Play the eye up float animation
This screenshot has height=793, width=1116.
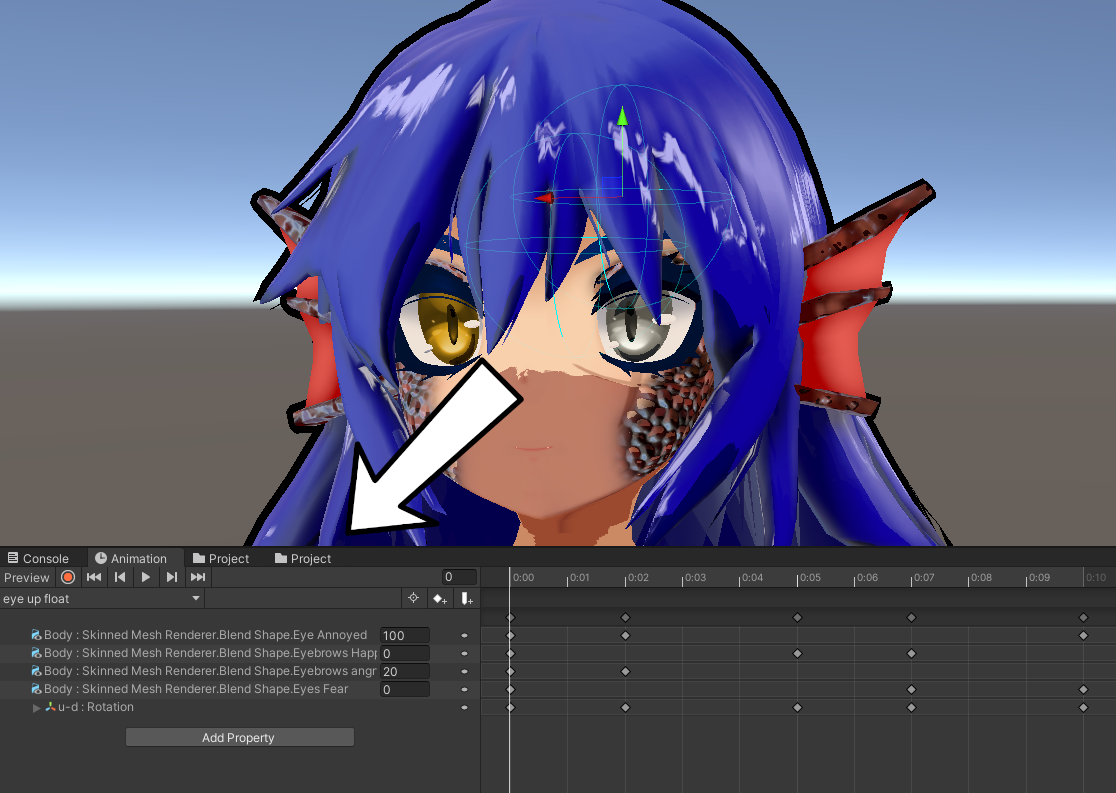tap(144, 577)
